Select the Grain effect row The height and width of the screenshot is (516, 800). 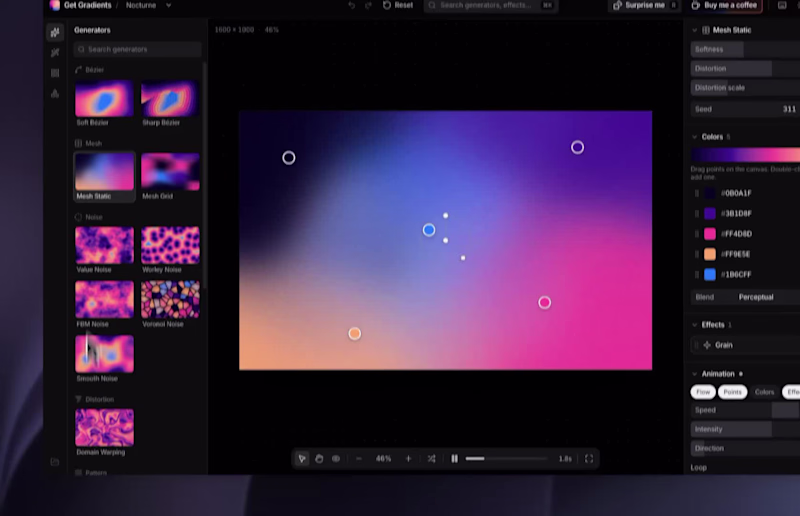point(745,345)
